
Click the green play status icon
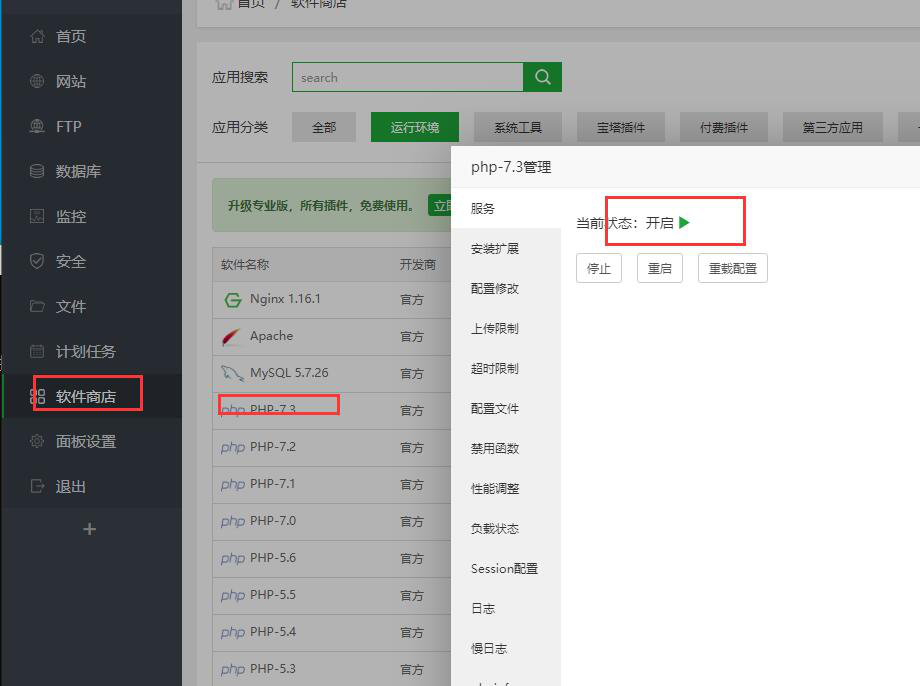pyautogui.click(x=684, y=223)
